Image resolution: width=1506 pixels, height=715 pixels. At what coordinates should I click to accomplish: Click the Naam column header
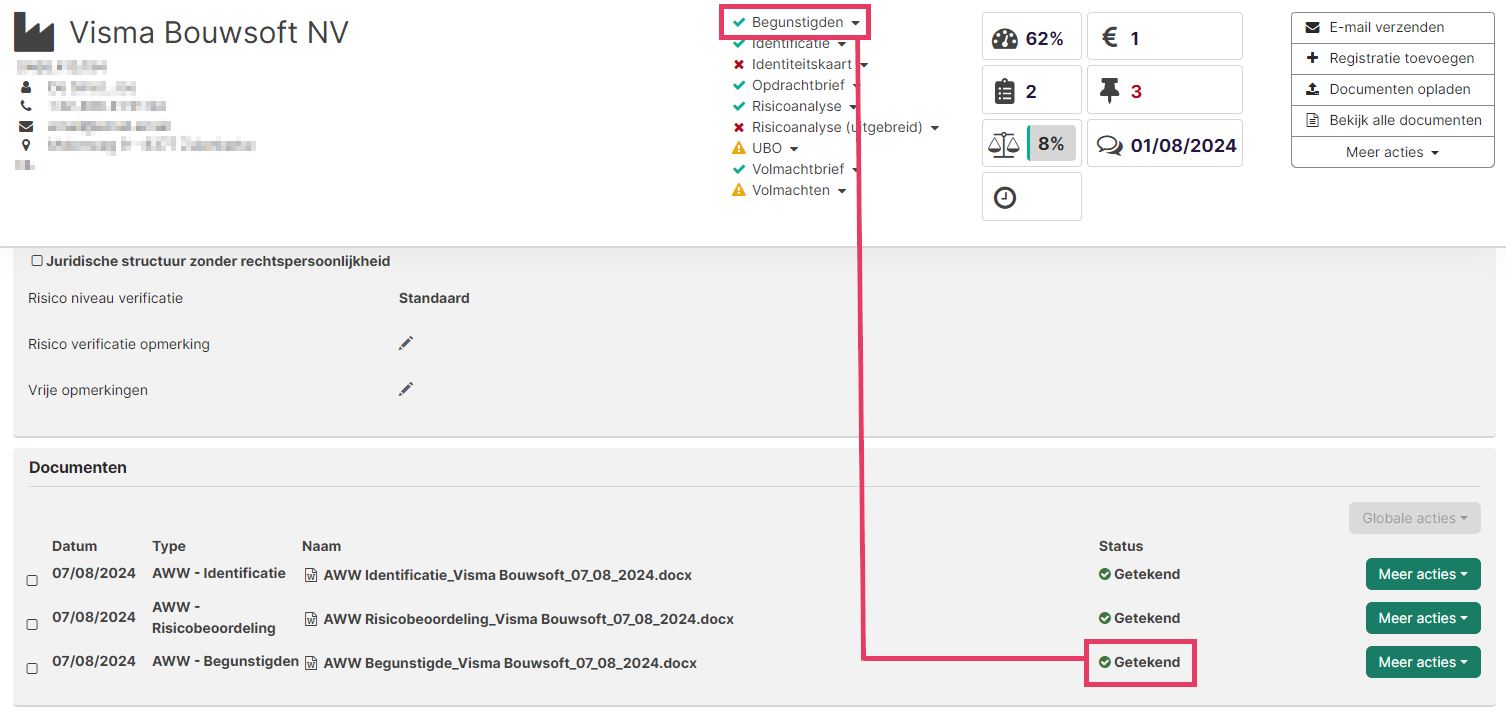[321, 546]
